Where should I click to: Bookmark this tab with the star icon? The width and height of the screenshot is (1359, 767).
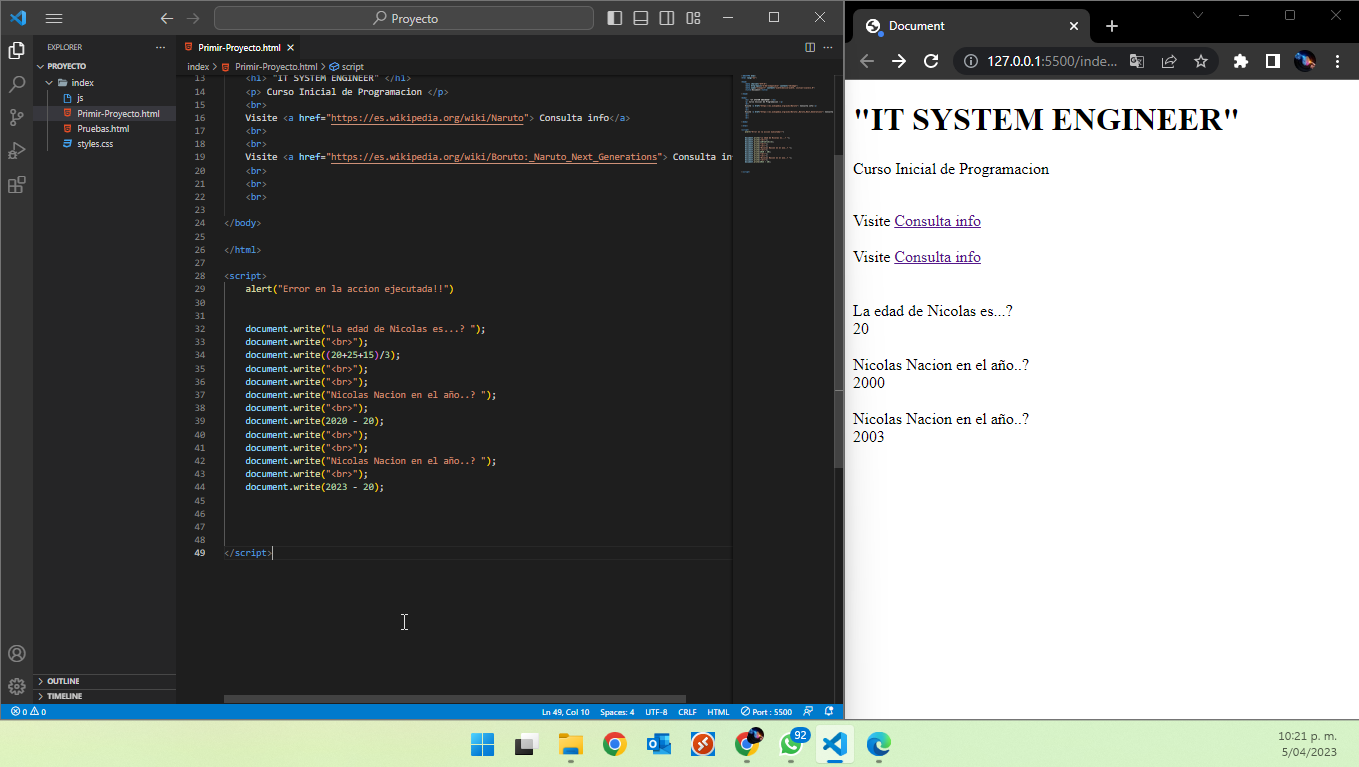click(1201, 61)
